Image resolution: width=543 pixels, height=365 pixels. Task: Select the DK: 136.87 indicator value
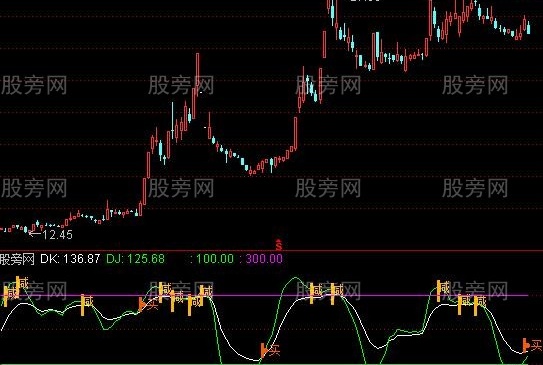coord(70,259)
